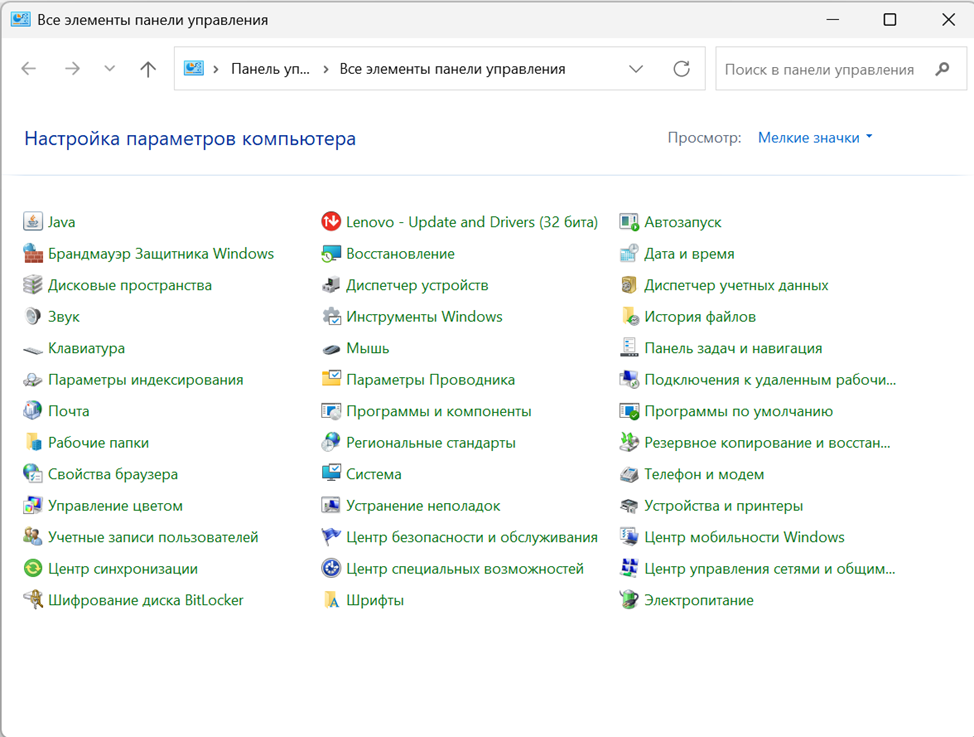This screenshot has width=974, height=737.
Task: Open the Звук speaker icon
Action: pos(32,316)
